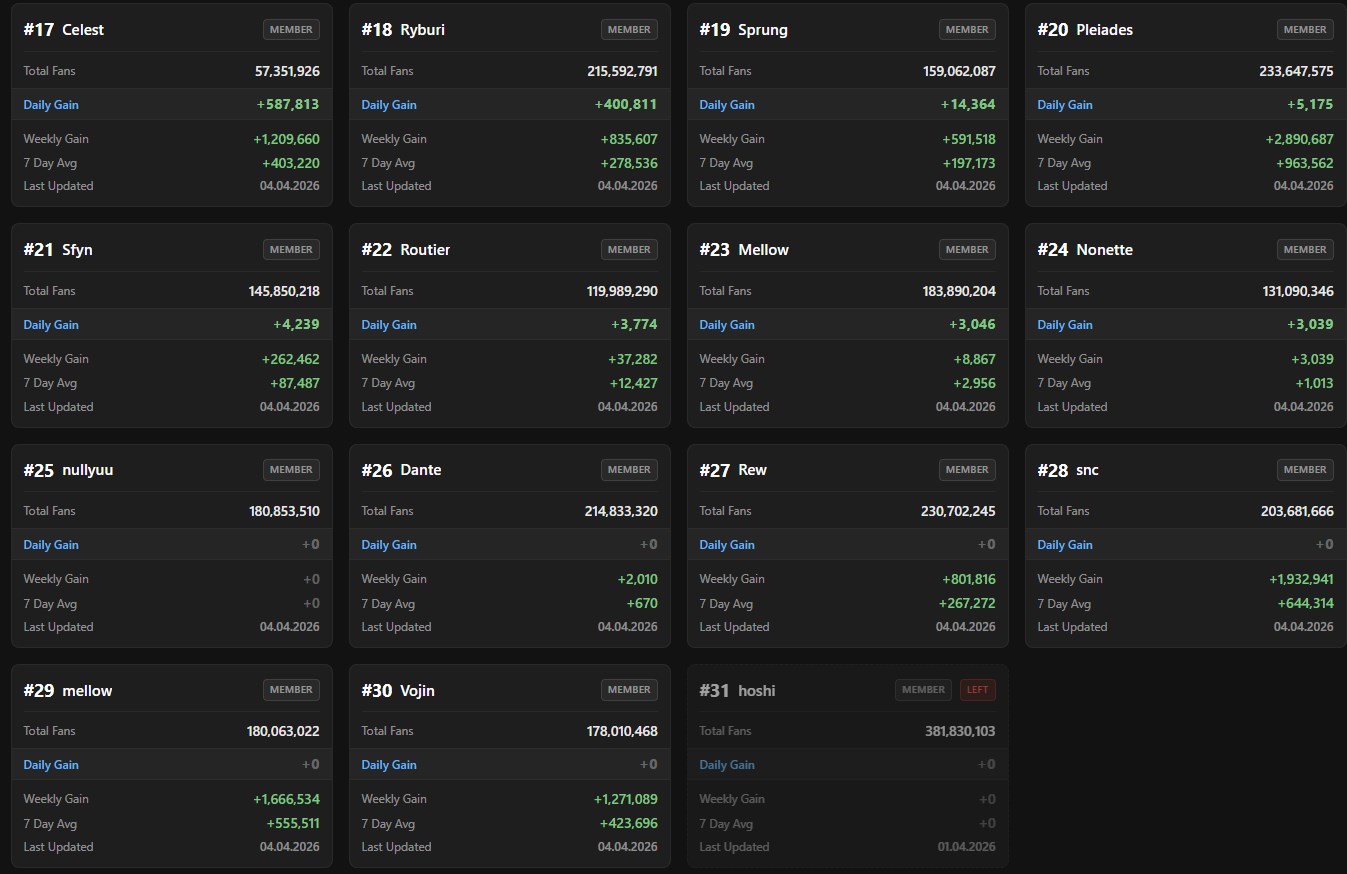Screen dimensions: 1347x874
Task: Choose the Rew name on card #27
Action: tap(752, 470)
